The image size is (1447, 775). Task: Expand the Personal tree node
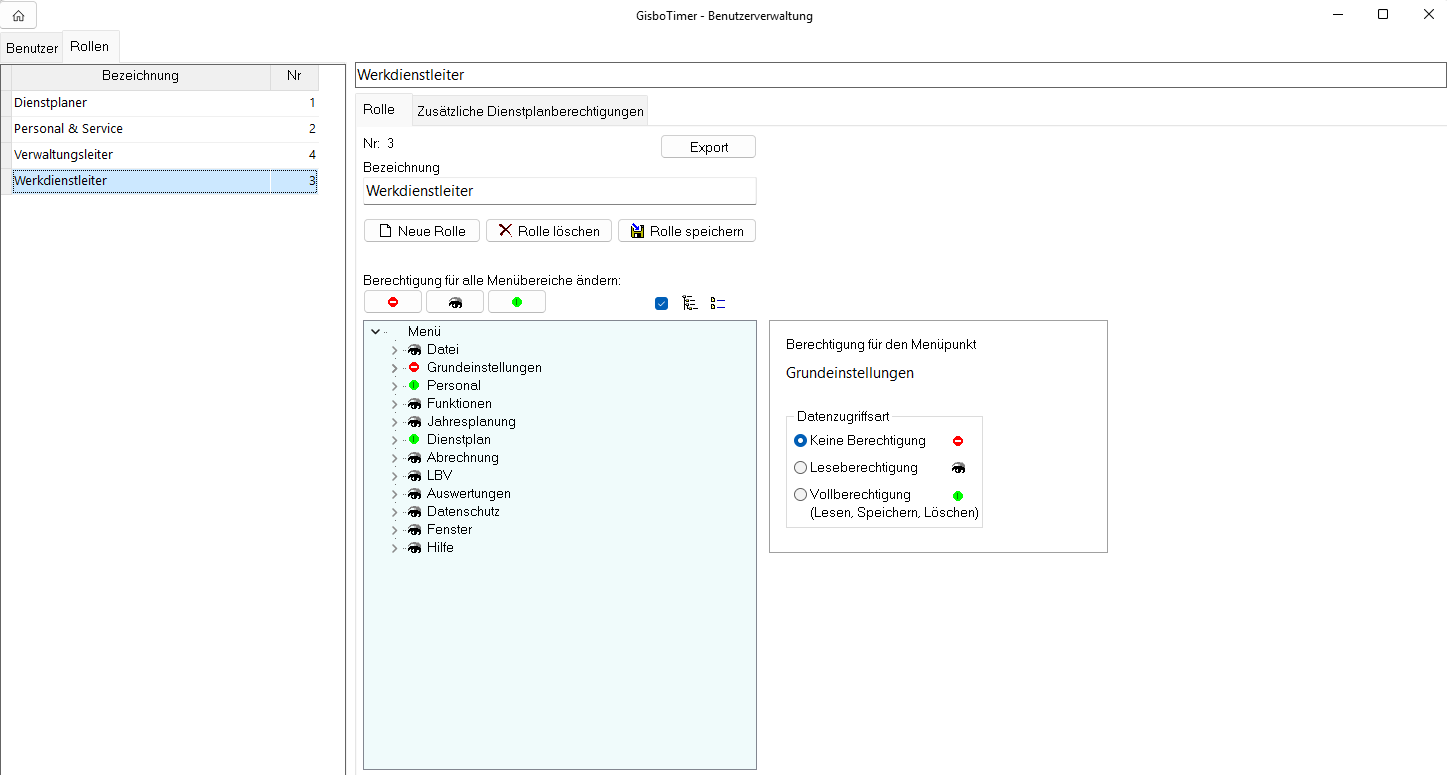coord(394,386)
